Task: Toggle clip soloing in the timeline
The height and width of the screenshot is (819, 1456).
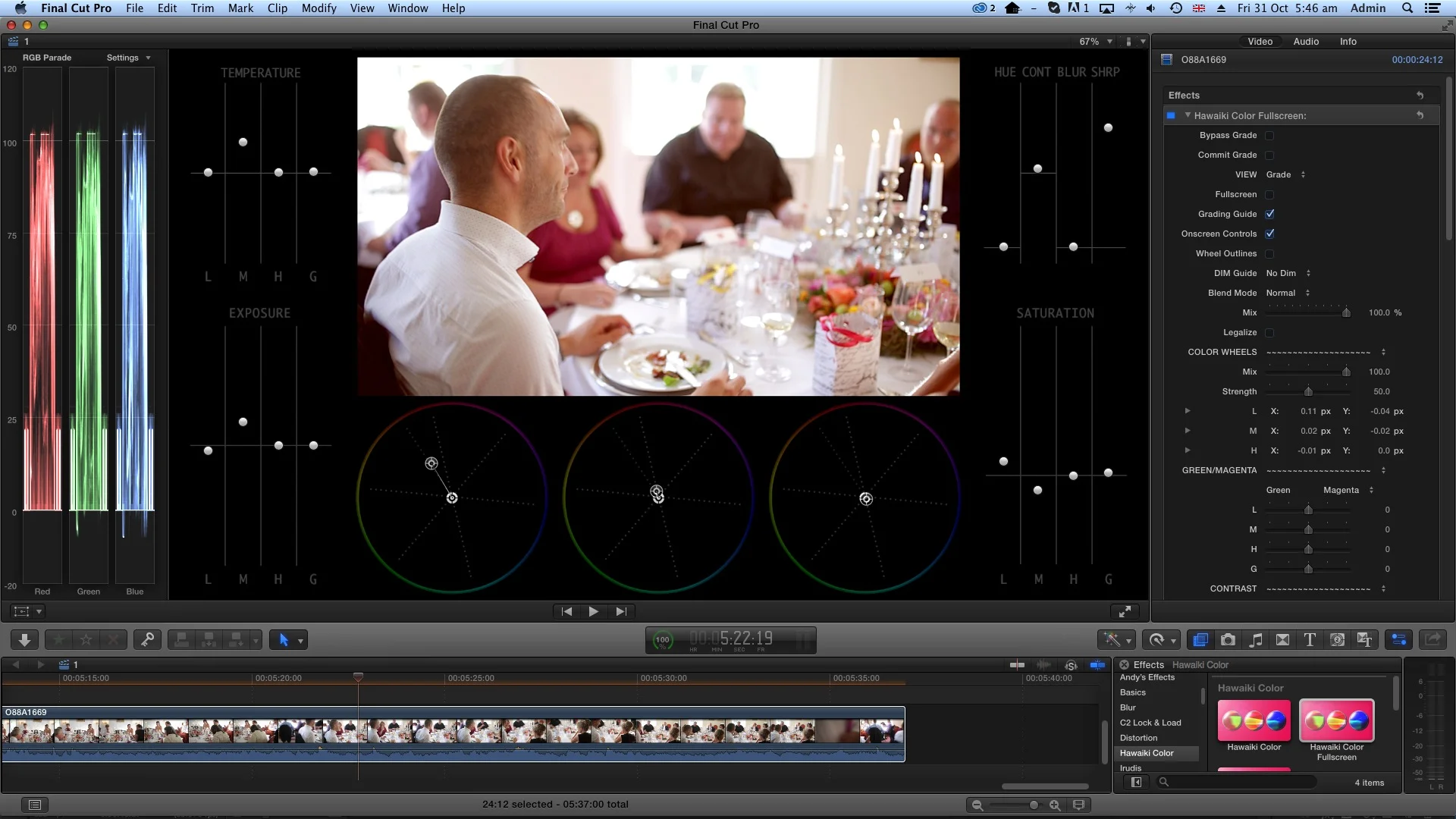Action: [x=1071, y=665]
